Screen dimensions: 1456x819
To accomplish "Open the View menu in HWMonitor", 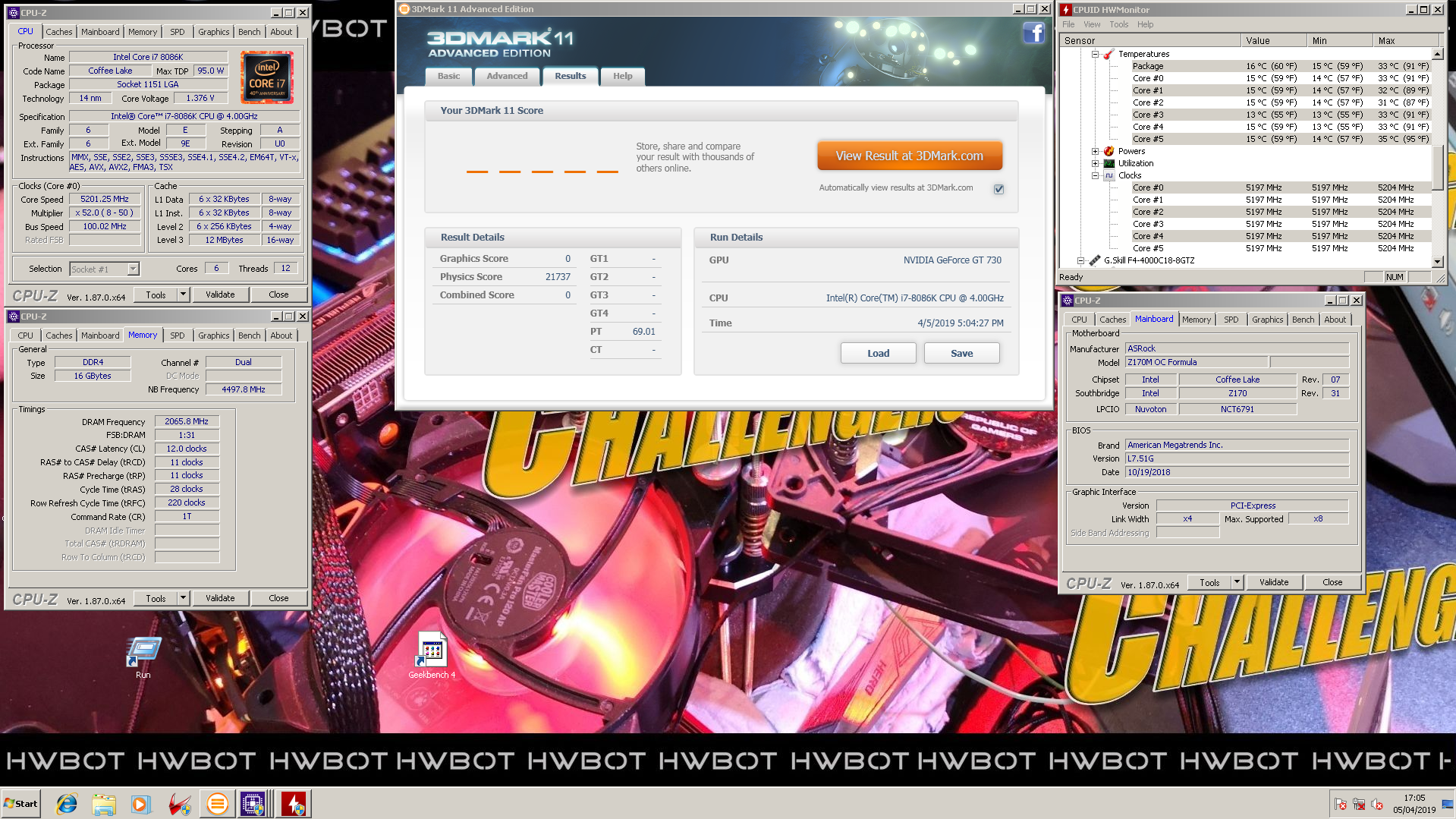I will [x=1092, y=24].
